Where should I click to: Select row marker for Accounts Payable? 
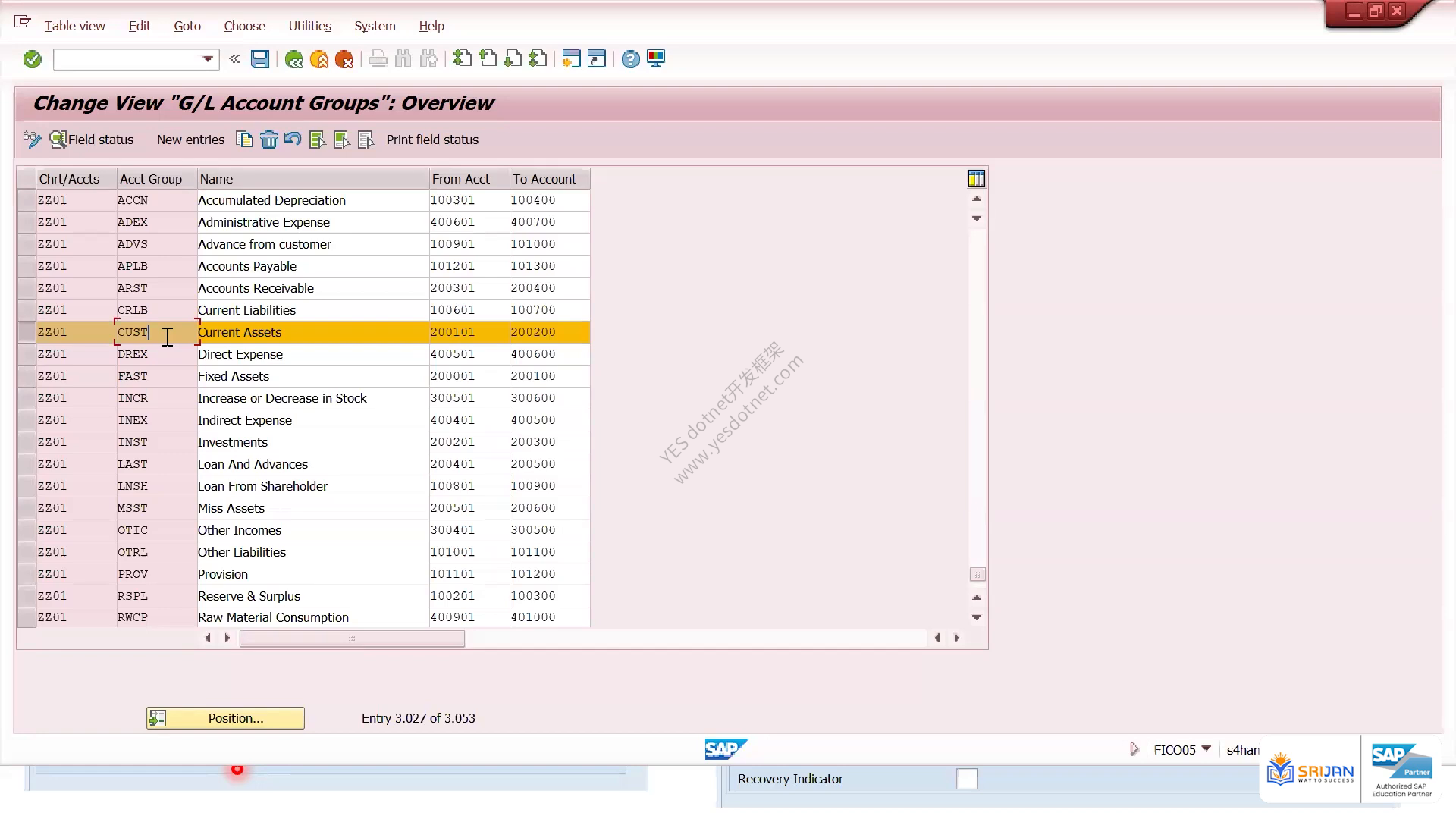point(27,266)
